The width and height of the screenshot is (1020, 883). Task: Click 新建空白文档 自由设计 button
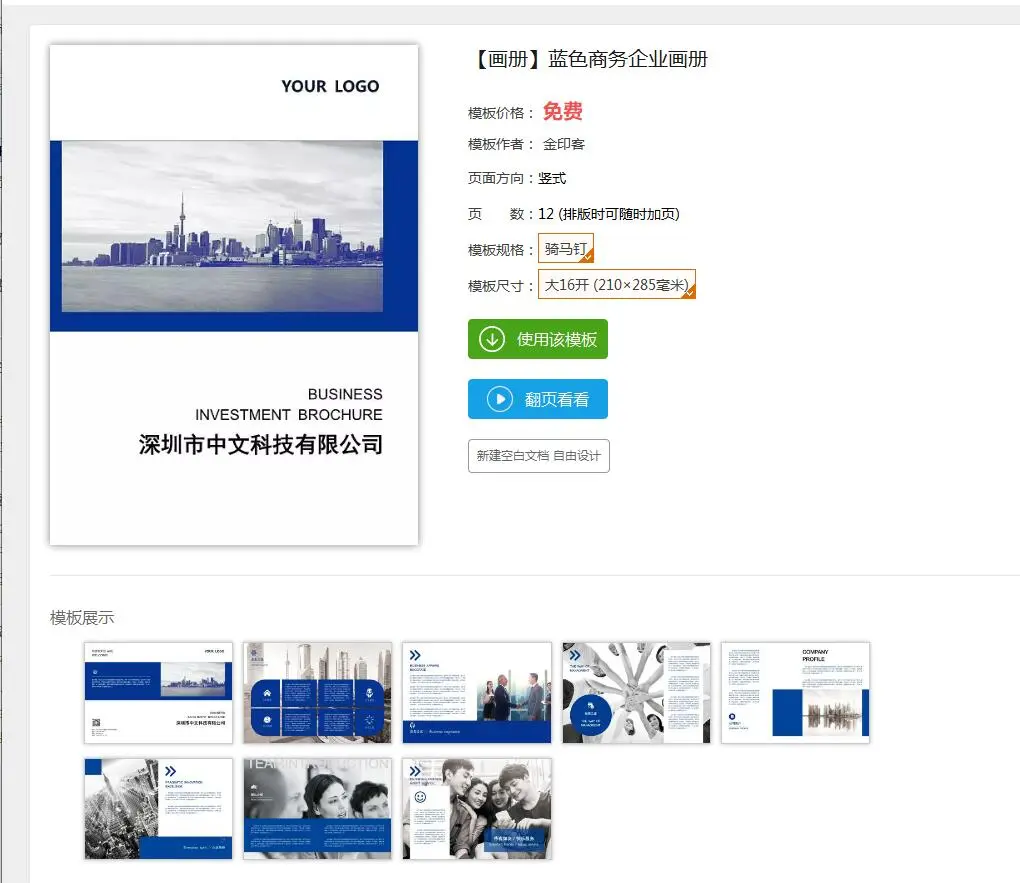(x=539, y=455)
